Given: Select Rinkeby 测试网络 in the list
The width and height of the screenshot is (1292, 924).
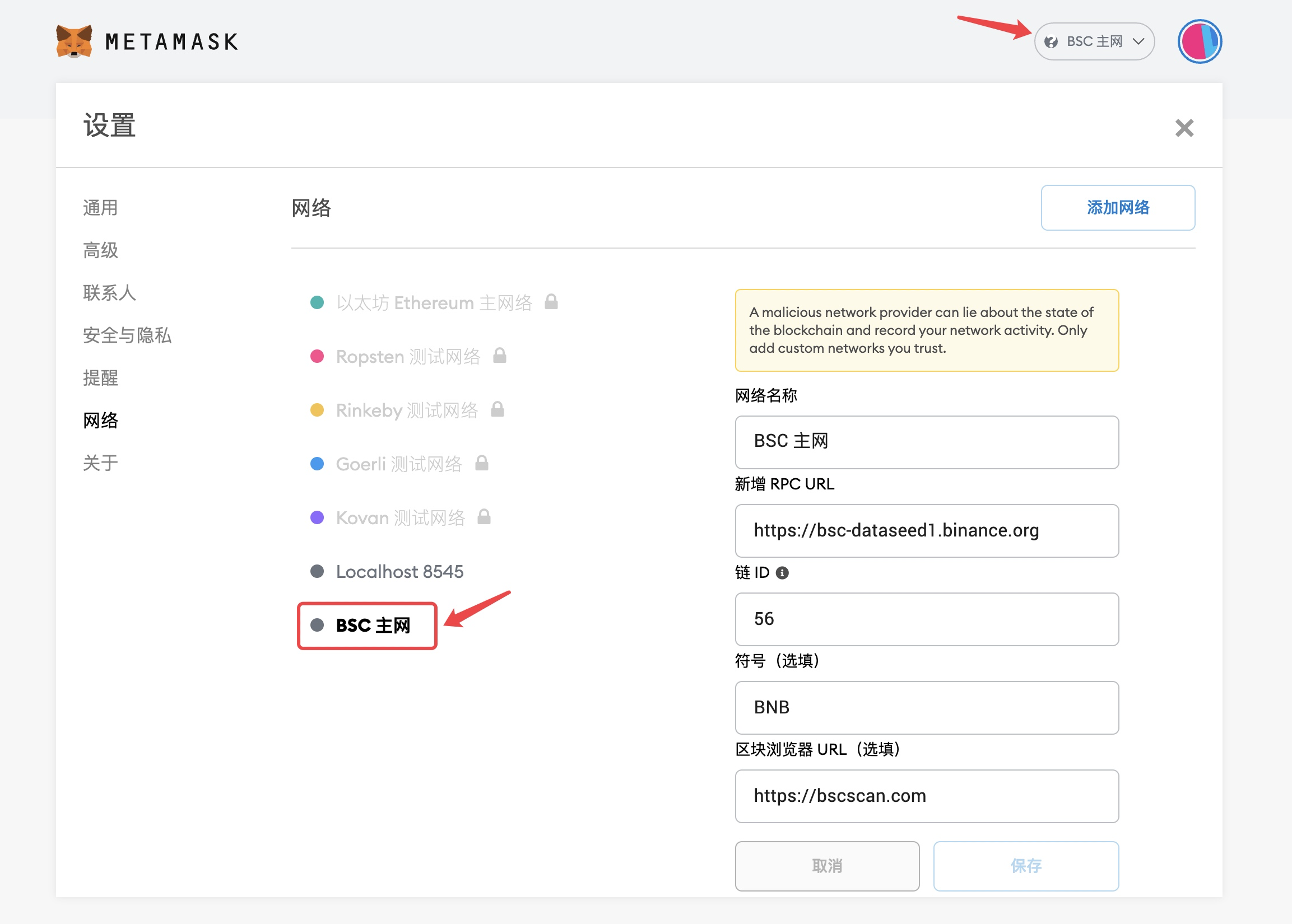Looking at the screenshot, I should [x=407, y=410].
